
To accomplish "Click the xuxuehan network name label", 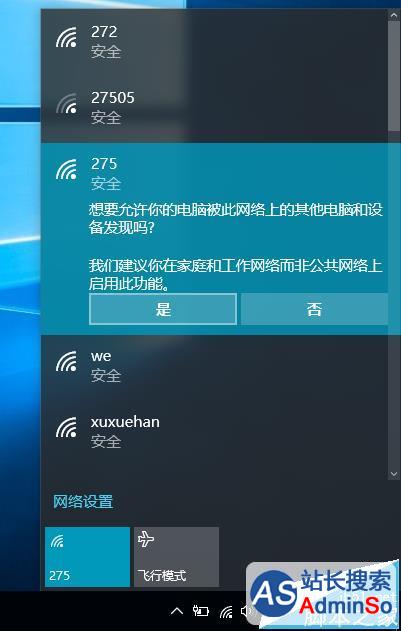I will pyautogui.click(x=125, y=422).
